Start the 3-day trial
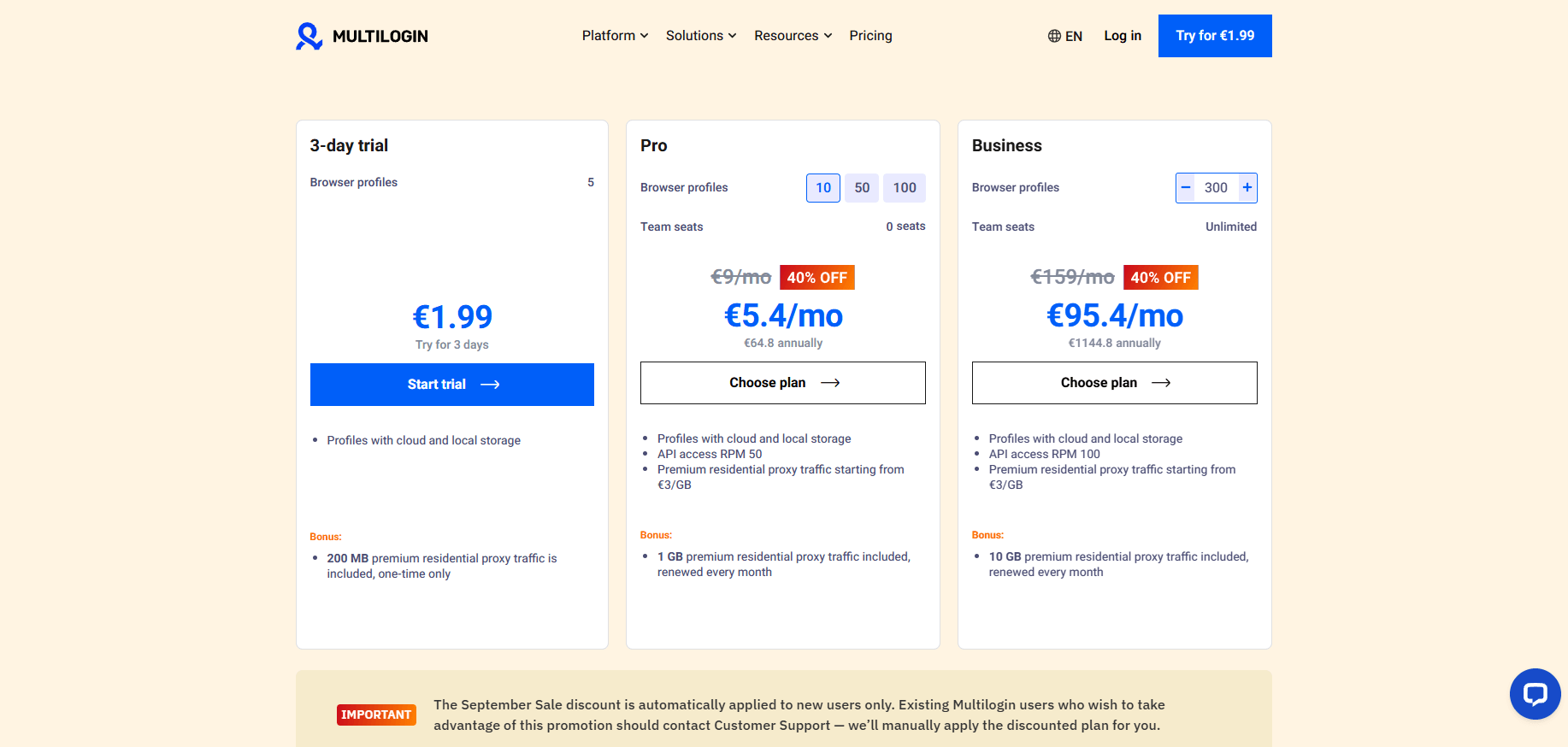Image resolution: width=1568 pixels, height=747 pixels. tap(452, 385)
